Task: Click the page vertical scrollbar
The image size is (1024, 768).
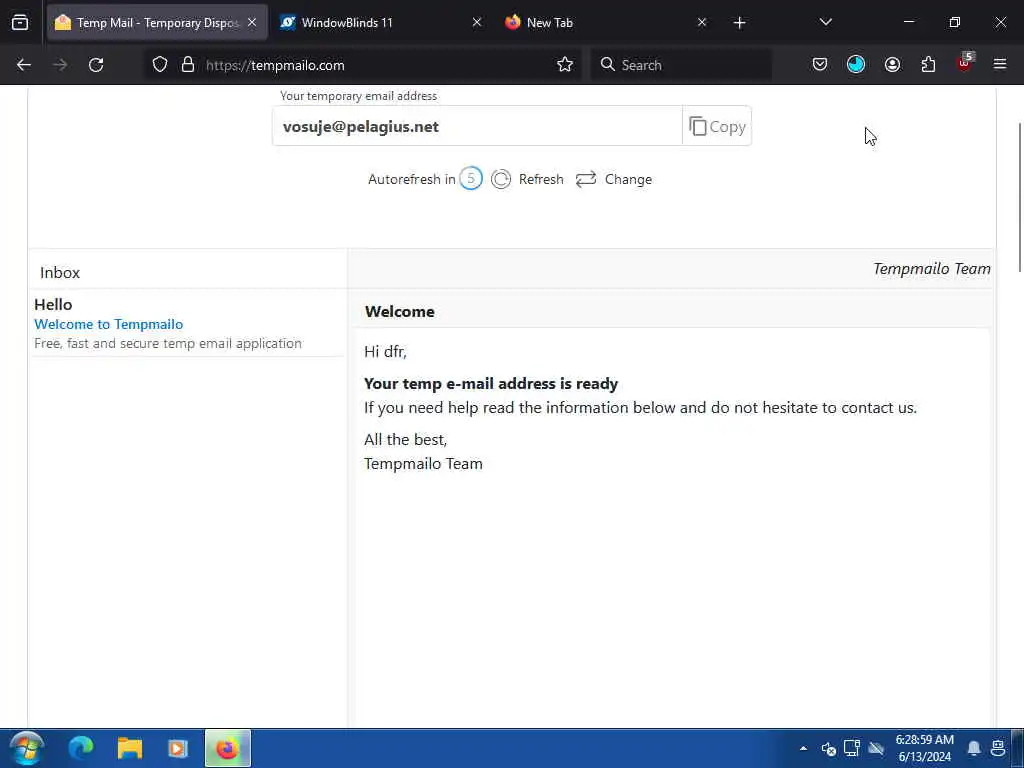Action: click(1019, 197)
